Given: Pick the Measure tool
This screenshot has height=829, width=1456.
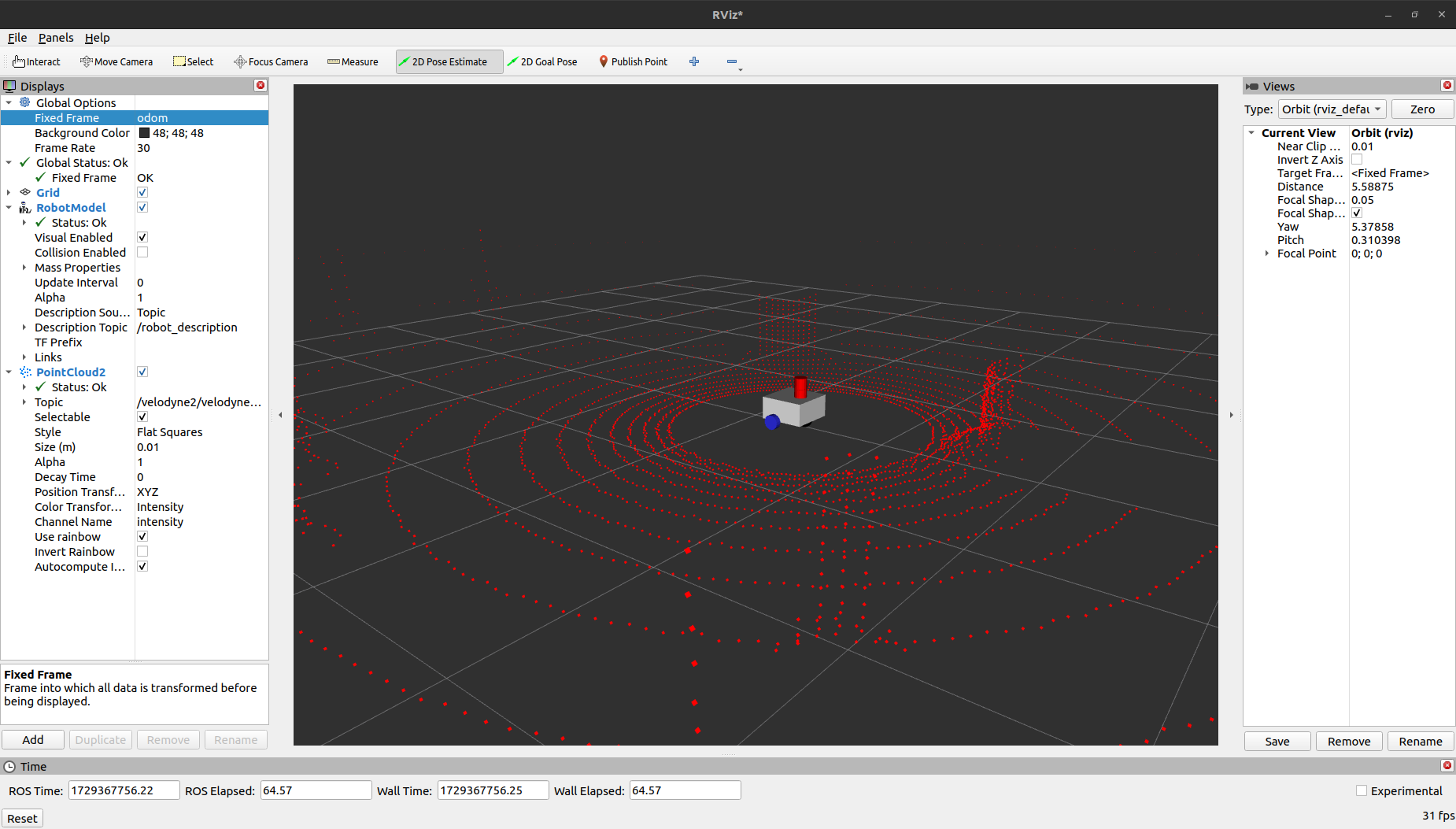Looking at the screenshot, I should tap(353, 61).
